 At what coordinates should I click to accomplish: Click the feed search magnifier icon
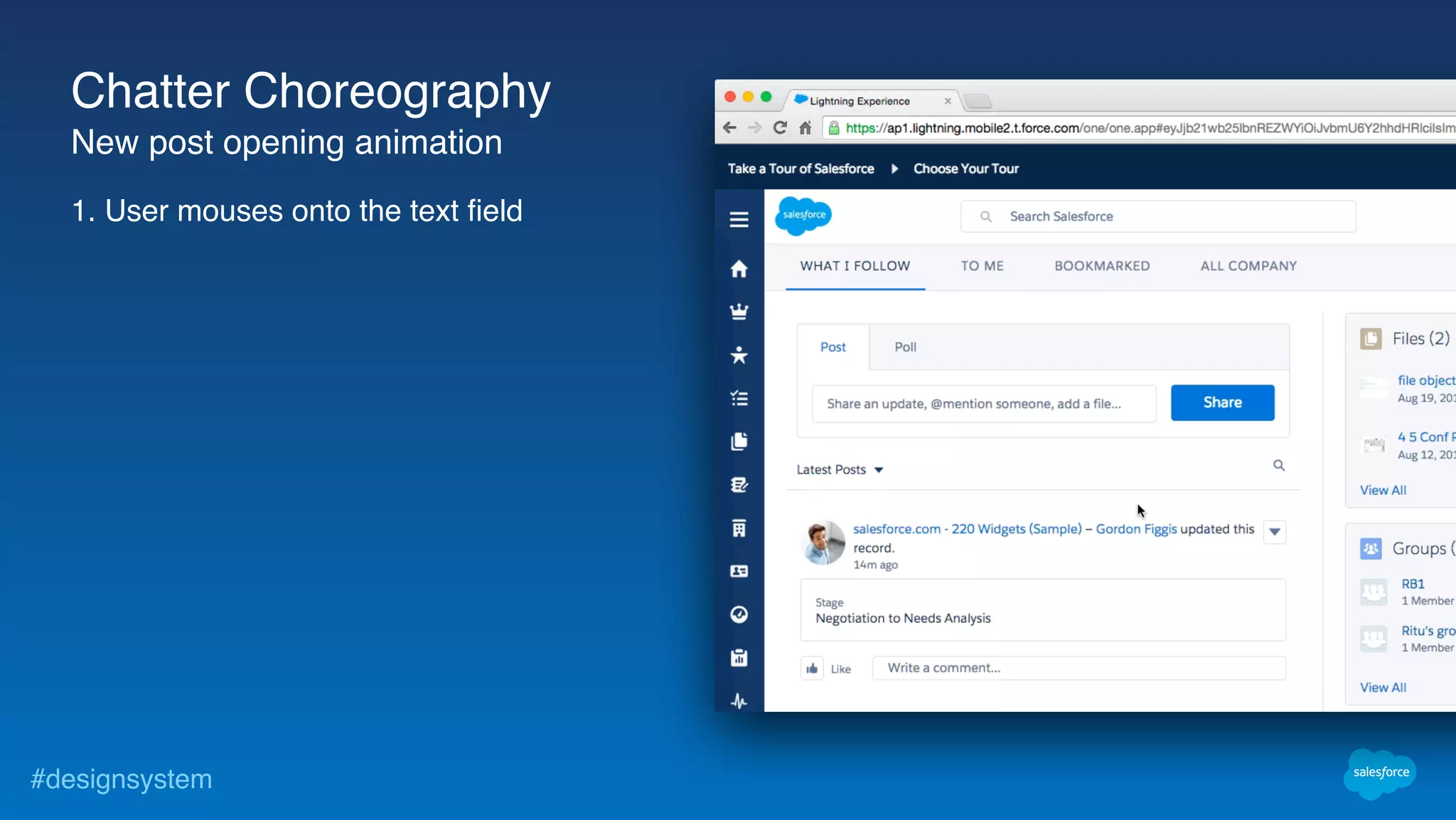pos(1278,465)
